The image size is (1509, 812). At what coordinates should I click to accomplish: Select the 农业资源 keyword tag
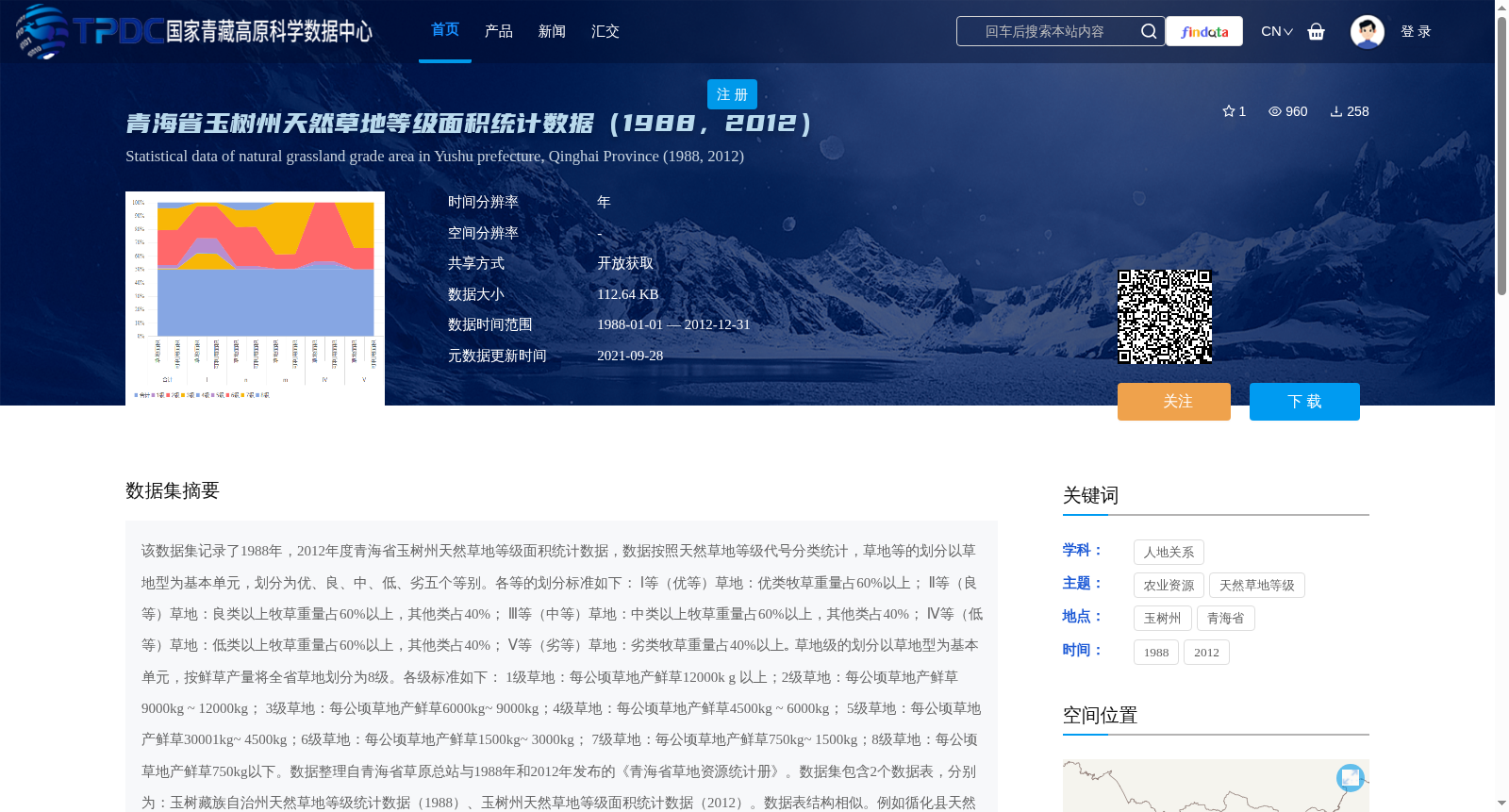[x=1169, y=586]
